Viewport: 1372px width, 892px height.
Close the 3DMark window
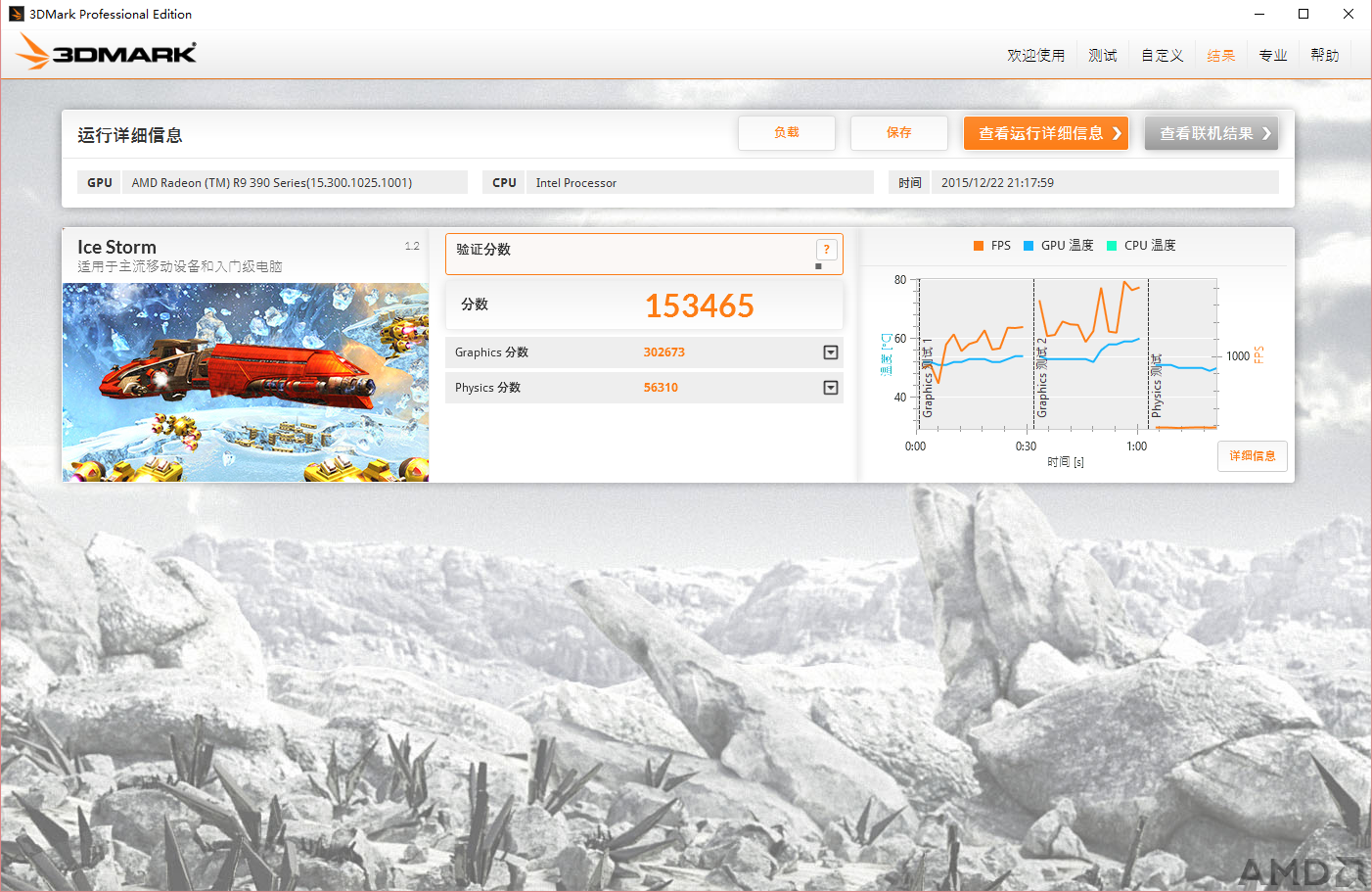1349,14
